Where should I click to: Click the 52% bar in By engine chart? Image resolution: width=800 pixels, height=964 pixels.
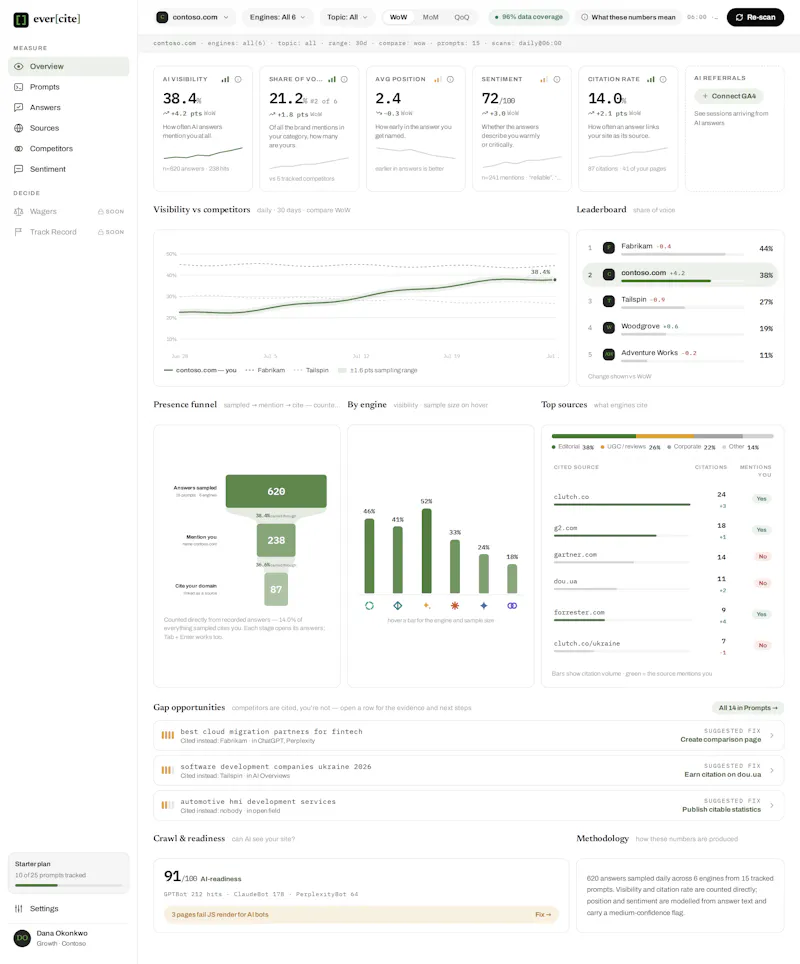coord(427,551)
